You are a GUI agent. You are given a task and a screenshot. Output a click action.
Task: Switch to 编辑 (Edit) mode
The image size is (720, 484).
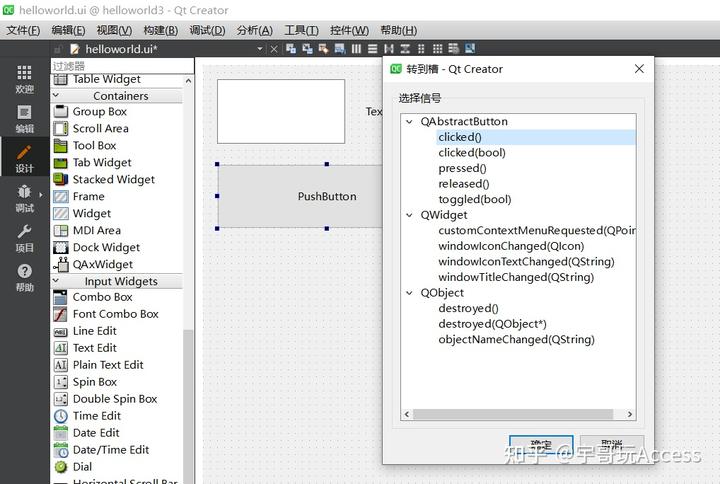[x=24, y=117]
